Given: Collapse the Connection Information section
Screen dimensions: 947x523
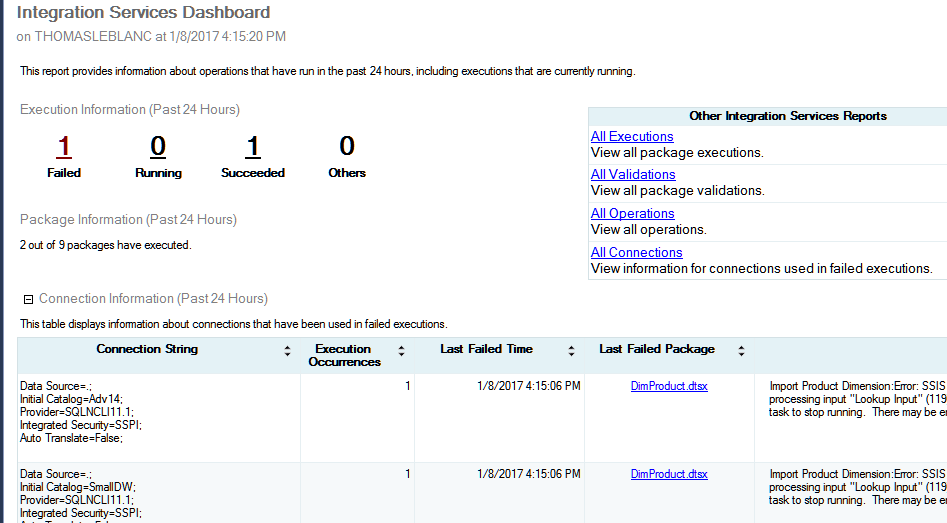Looking at the screenshot, I should coord(28,299).
